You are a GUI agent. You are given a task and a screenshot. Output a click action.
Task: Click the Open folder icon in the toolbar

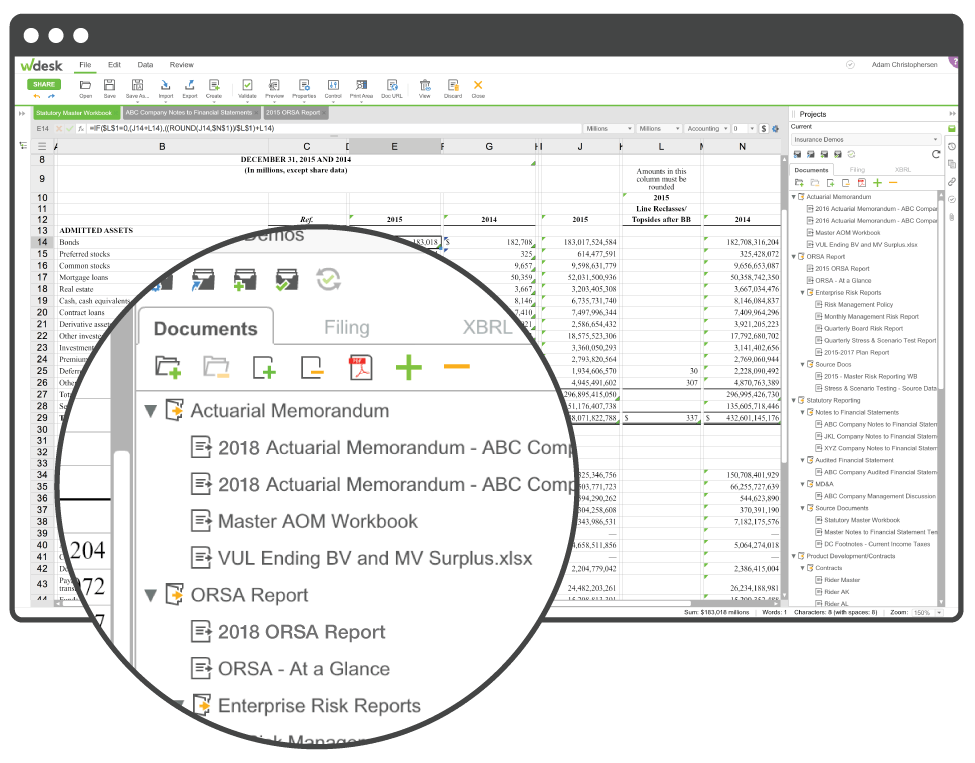[86, 85]
